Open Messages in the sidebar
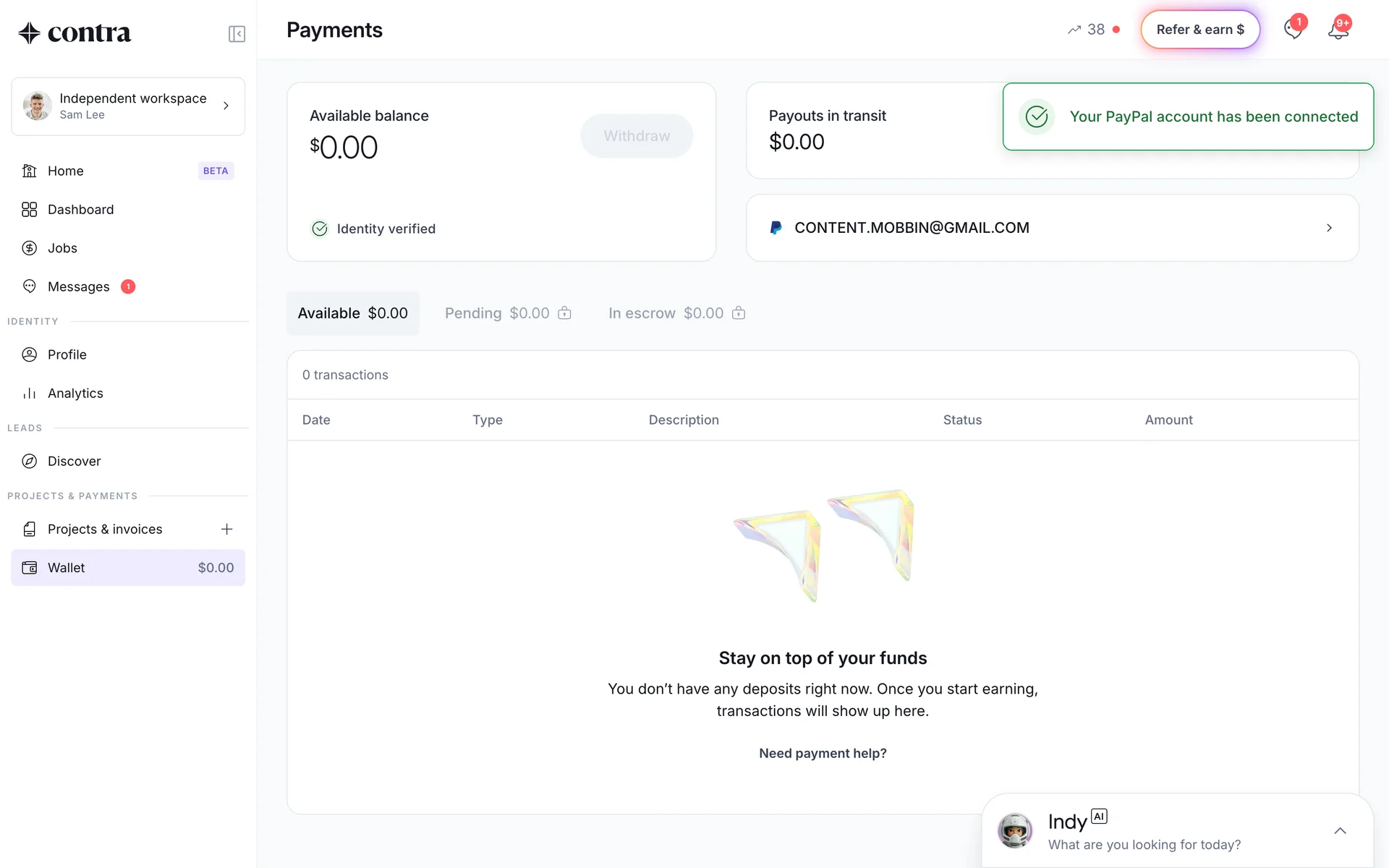 point(79,287)
